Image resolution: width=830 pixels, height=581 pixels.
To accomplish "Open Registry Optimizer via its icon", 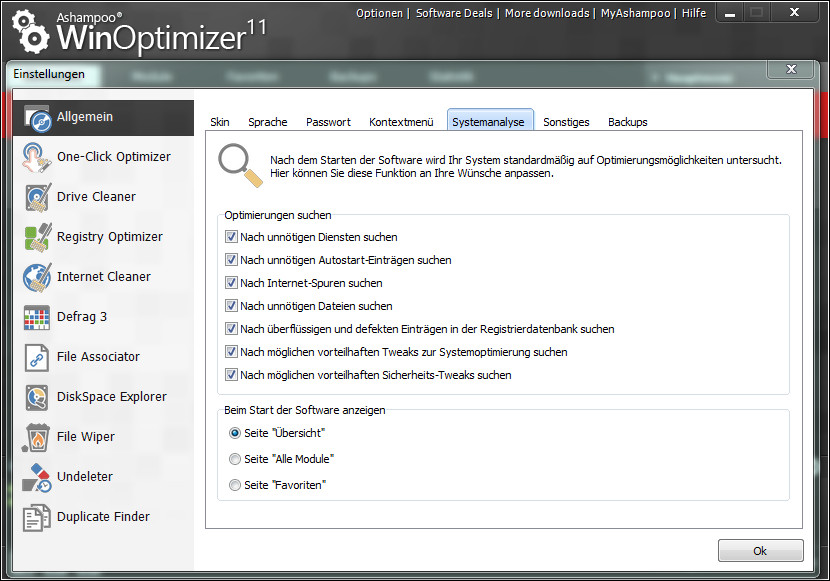I will click(x=37, y=237).
